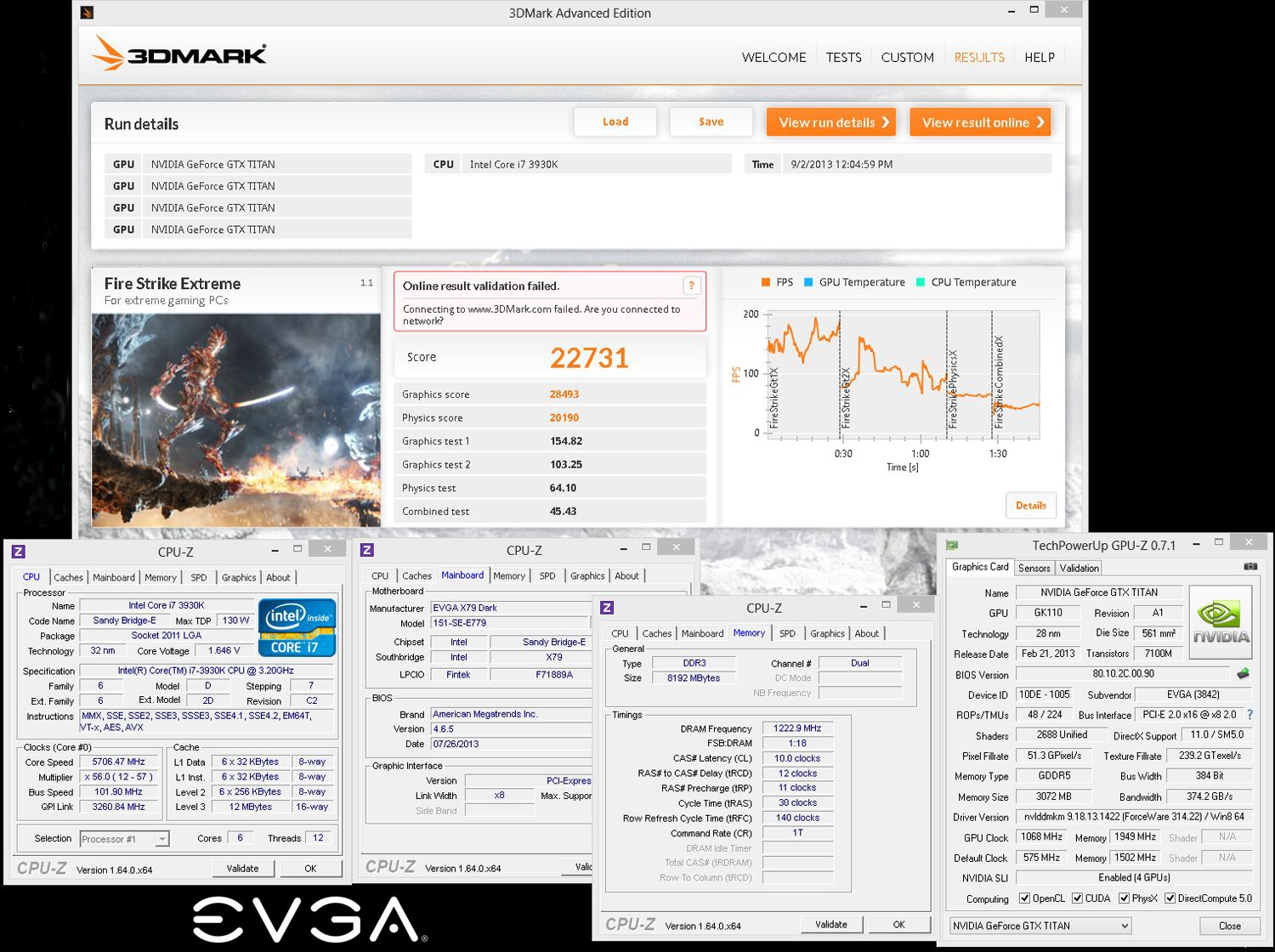Click the FireStrikeCombinedX marker on the graph
Image resolution: width=1275 pixels, height=952 pixels.
[x=1000, y=382]
